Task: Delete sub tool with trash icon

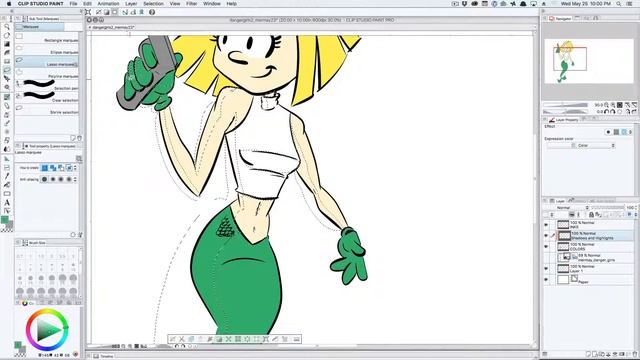Action: pyautogui.click(x=80, y=138)
